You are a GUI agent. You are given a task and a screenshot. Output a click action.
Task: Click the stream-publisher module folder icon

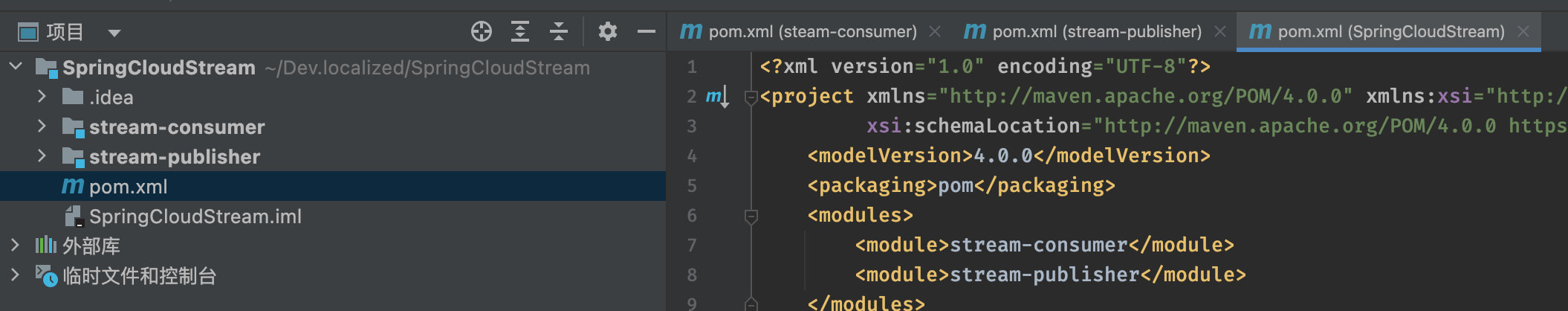pyautogui.click(x=73, y=157)
